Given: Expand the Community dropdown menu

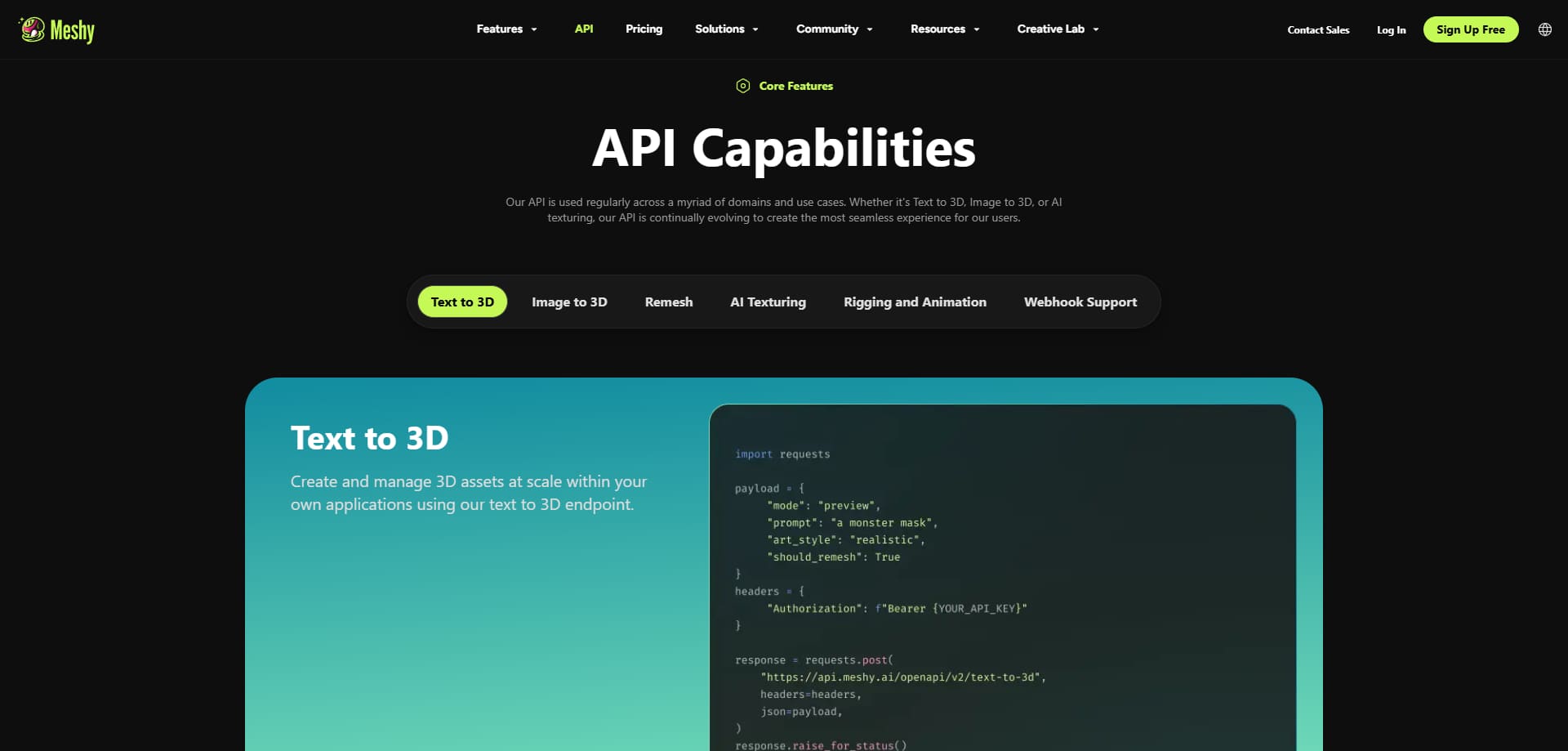Looking at the screenshot, I should [835, 29].
